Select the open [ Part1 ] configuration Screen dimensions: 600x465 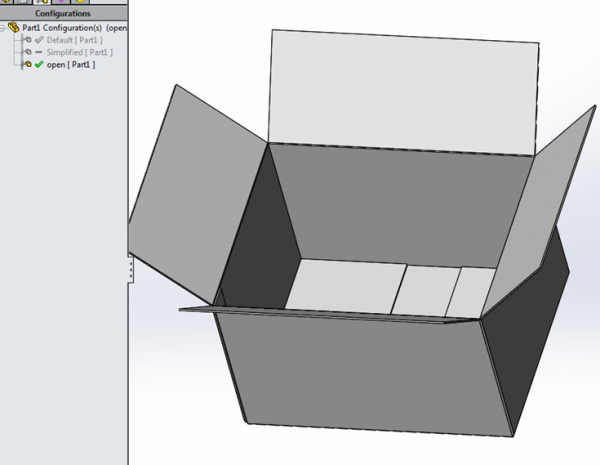[x=70, y=64]
